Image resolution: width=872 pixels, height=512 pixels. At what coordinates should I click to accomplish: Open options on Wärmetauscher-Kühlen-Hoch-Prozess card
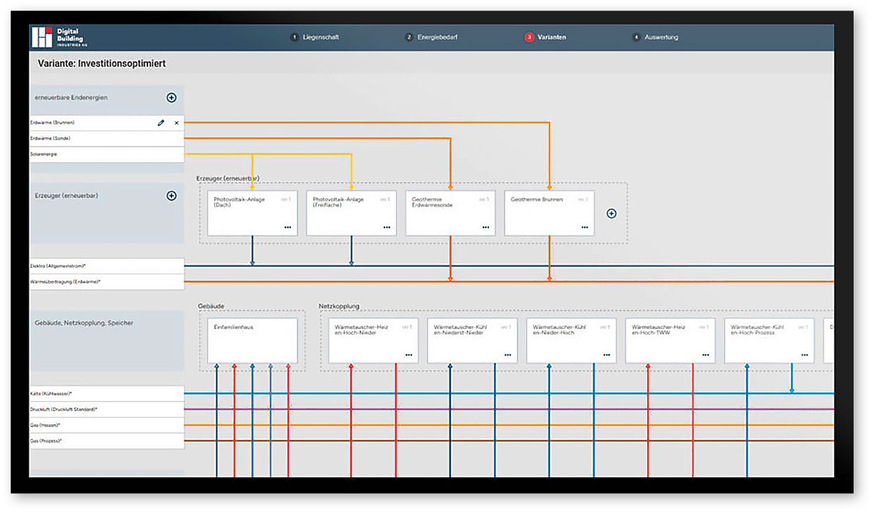coord(805,355)
